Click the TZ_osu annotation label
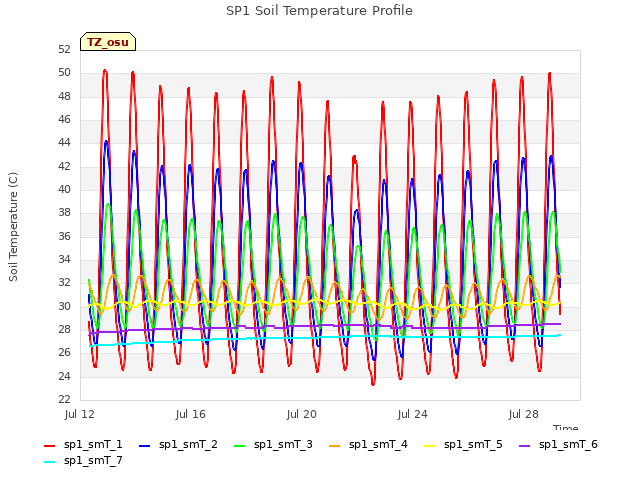Screen dimensions: 640x480 [x=108, y=42]
